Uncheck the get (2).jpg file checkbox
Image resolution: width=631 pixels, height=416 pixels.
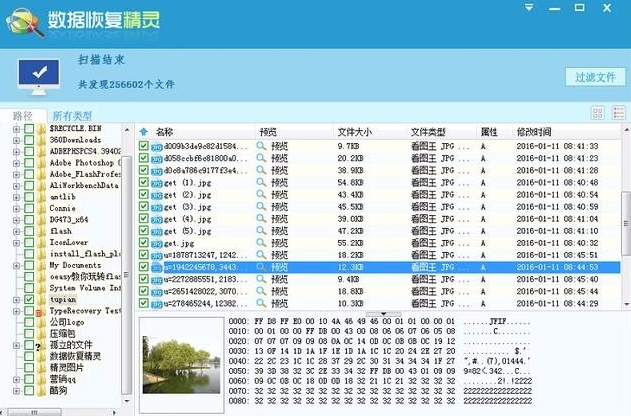point(144,194)
